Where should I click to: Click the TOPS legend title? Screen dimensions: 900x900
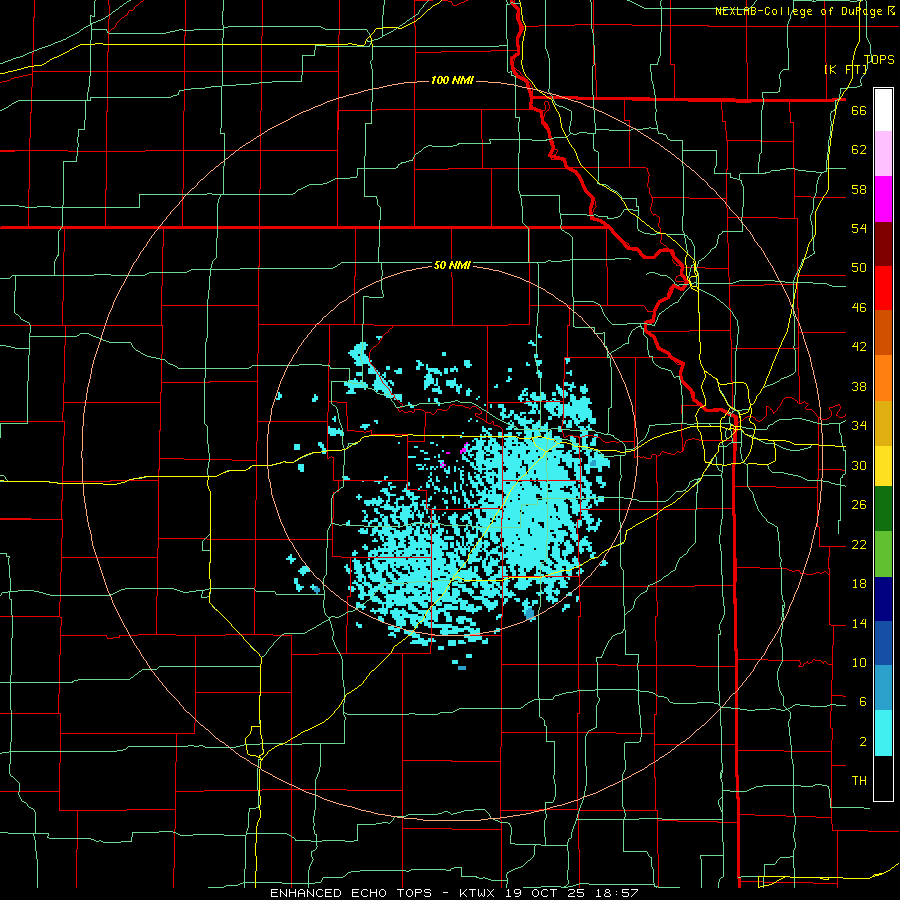[879, 59]
